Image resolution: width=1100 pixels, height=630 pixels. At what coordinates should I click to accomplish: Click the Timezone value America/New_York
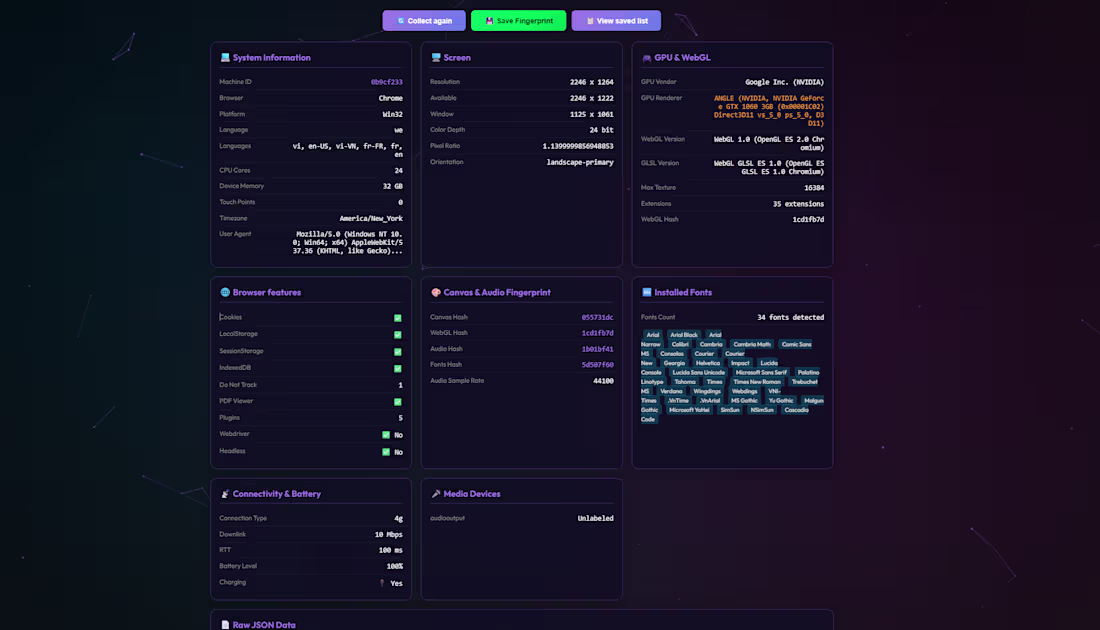(x=371, y=218)
